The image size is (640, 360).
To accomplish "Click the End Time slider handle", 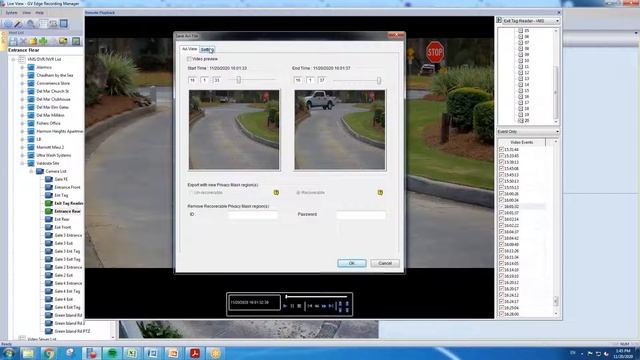I will tap(379, 80).
